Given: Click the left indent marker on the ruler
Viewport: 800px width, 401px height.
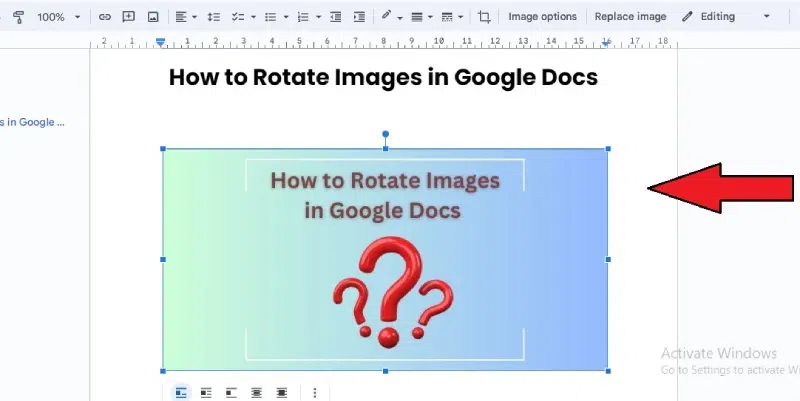Looking at the screenshot, I should click(x=161, y=42).
